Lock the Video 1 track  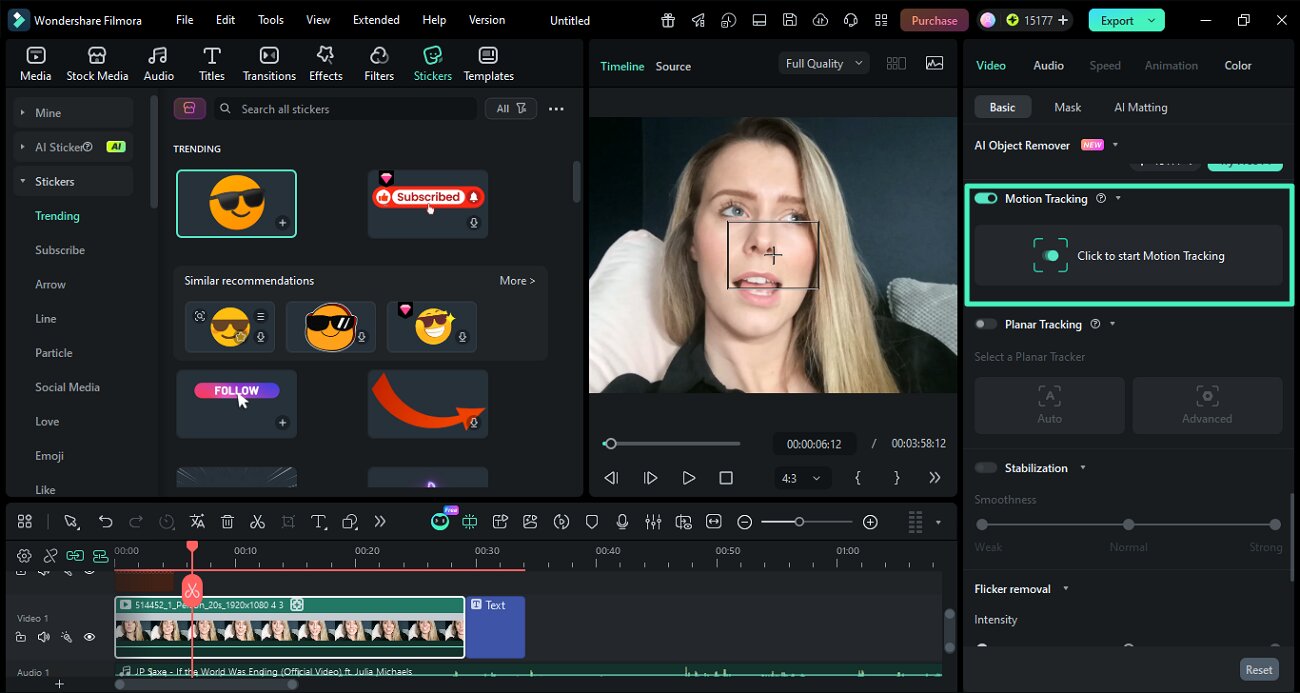tap(21, 637)
